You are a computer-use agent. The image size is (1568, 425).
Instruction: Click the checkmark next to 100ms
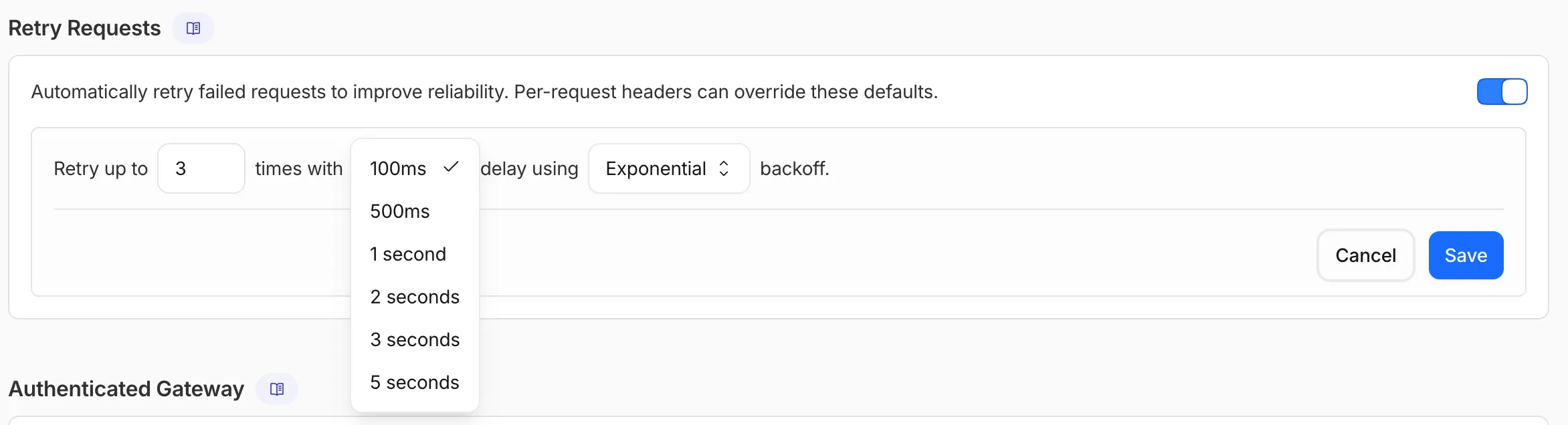tap(451, 167)
